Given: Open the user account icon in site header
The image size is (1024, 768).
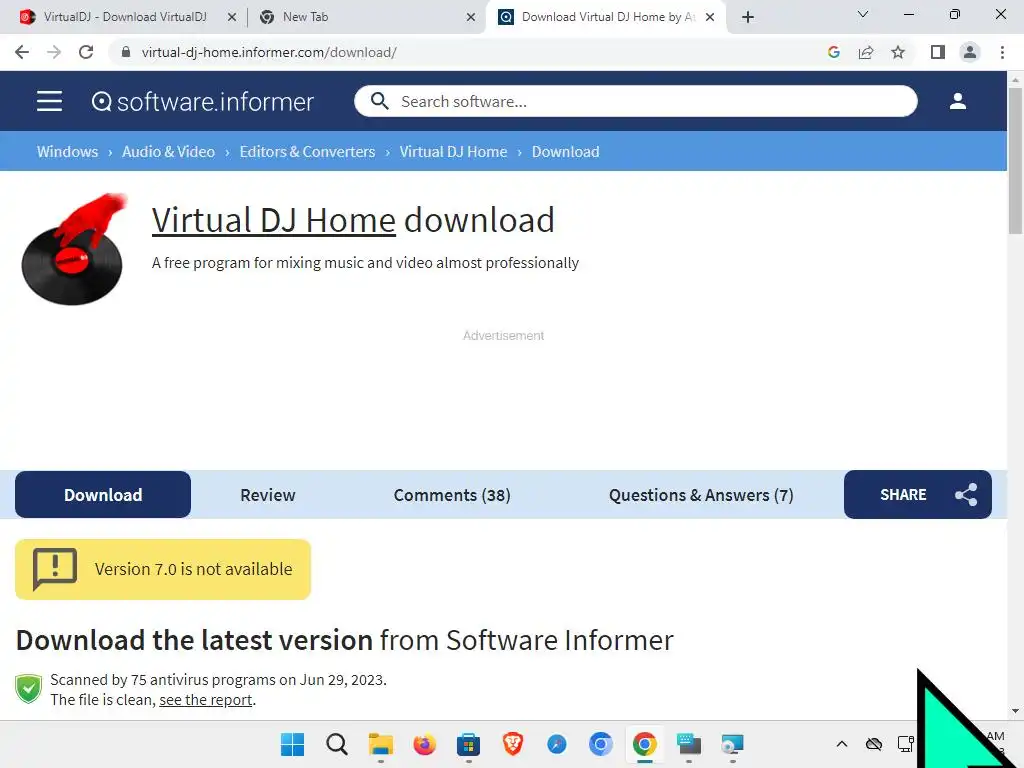Looking at the screenshot, I should [x=957, y=101].
